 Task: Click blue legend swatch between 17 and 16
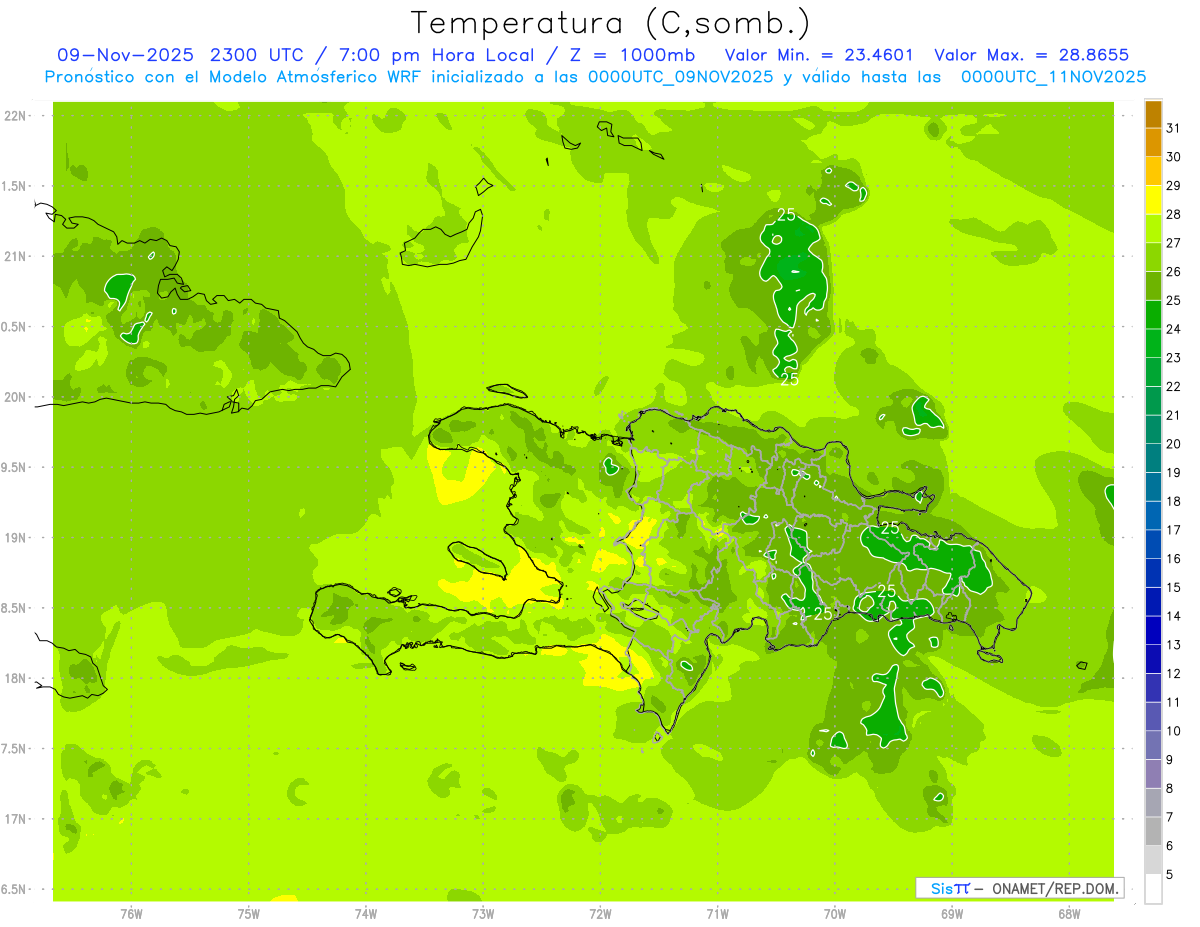coord(1153,545)
